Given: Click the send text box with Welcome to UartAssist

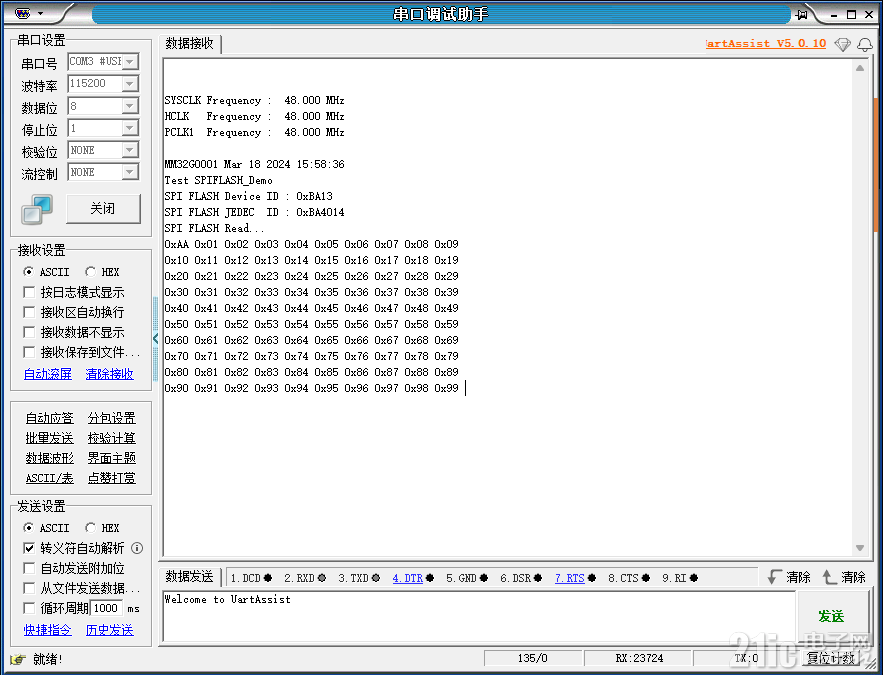Looking at the screenshot, I should pyautogui.click(x=479, y=616).
